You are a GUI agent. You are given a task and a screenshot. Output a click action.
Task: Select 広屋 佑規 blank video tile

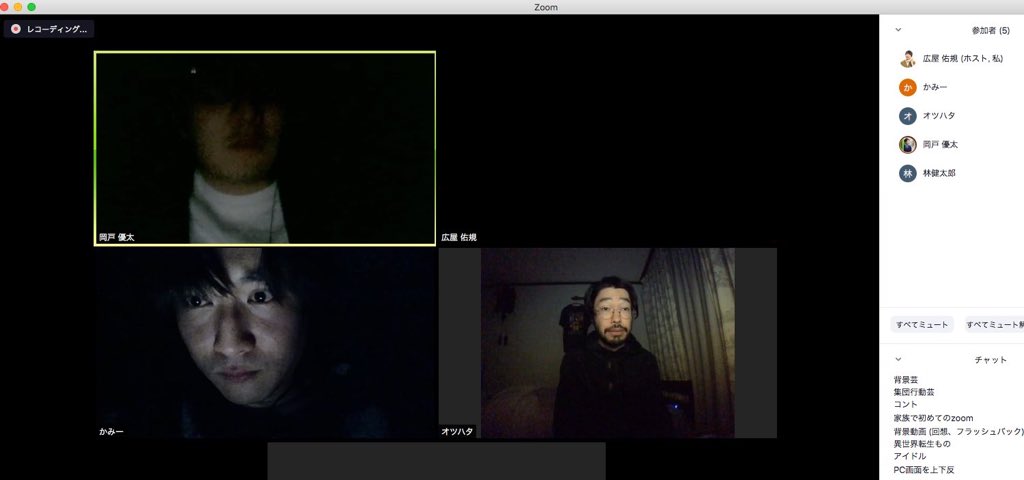coord(608,148)
